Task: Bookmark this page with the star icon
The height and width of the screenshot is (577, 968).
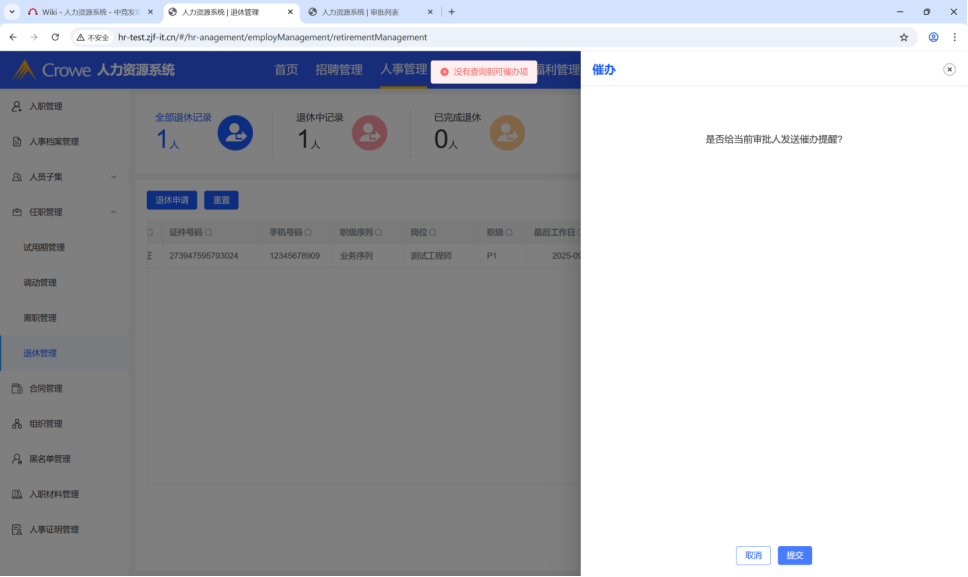Action: point(904,37)
